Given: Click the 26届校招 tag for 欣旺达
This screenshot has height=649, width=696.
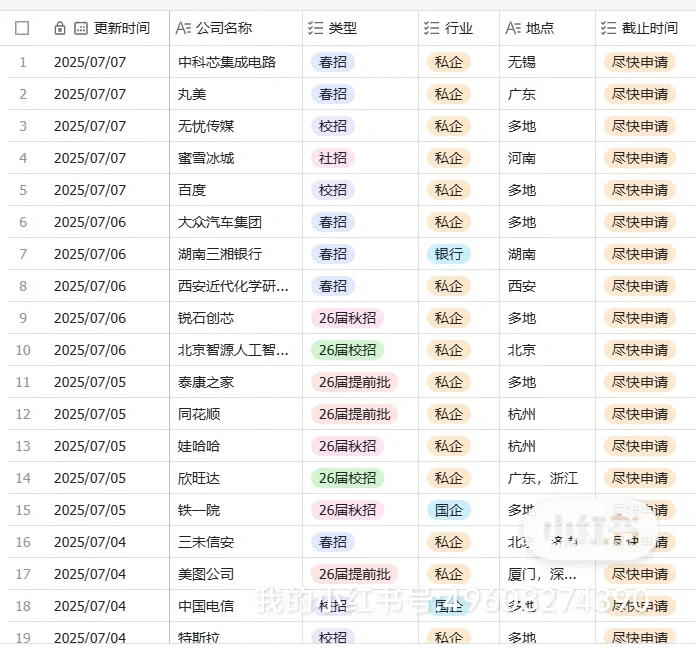Looking at the screenshot, I should pyautogui.click(x=347, y=477).
